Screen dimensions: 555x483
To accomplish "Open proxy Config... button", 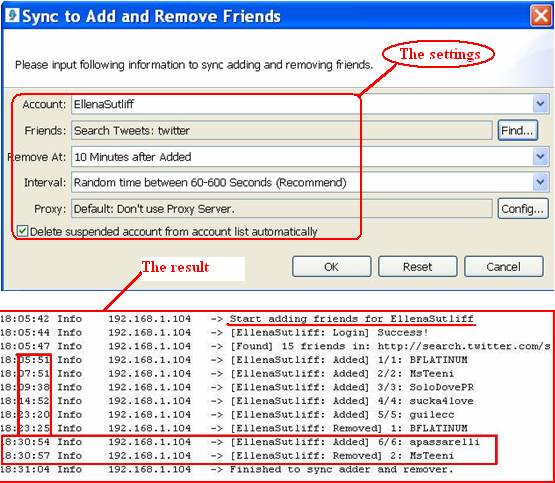I will pos(522,209).
